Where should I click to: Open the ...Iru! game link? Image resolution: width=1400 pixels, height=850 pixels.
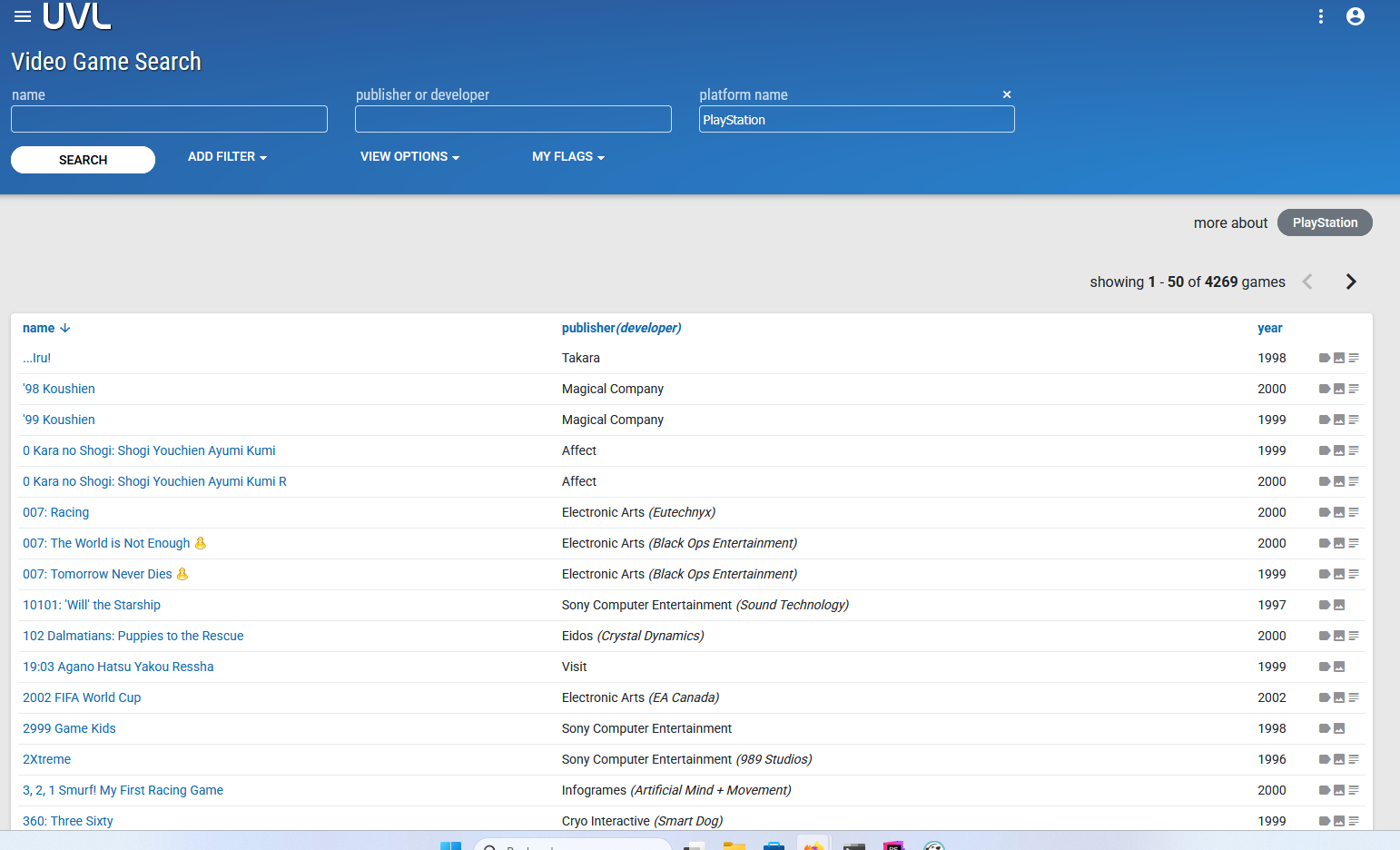point(37,358)
